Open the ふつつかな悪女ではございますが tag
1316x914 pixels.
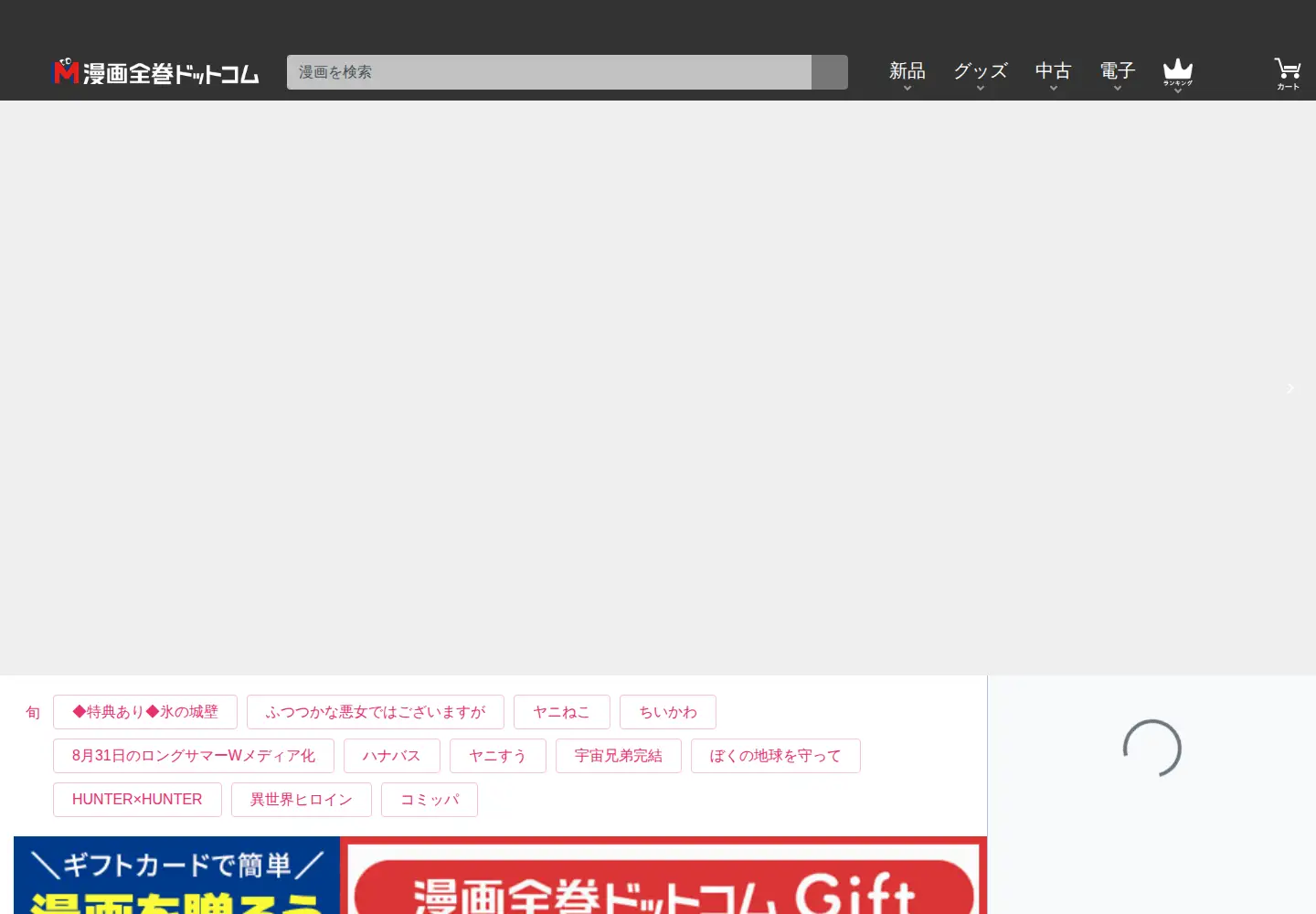click(376, 712)
